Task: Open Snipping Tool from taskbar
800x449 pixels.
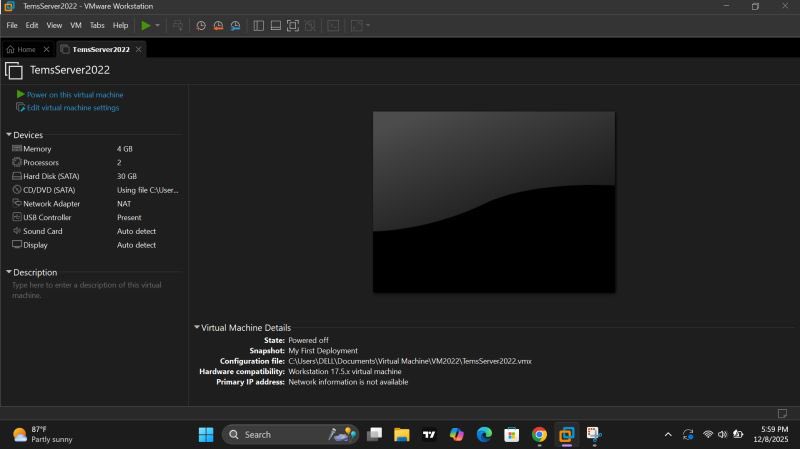Action: tap(594, 435)
